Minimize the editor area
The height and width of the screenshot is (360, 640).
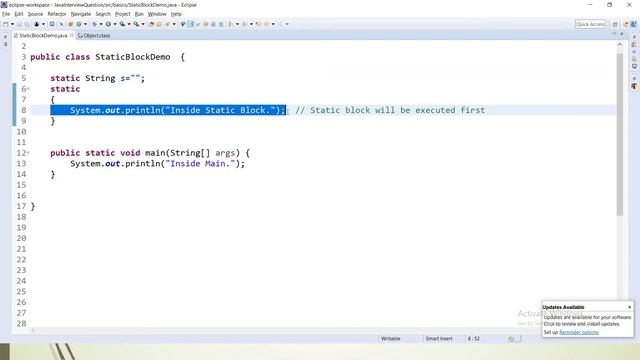pyautogui.click(x=613, y=34)
